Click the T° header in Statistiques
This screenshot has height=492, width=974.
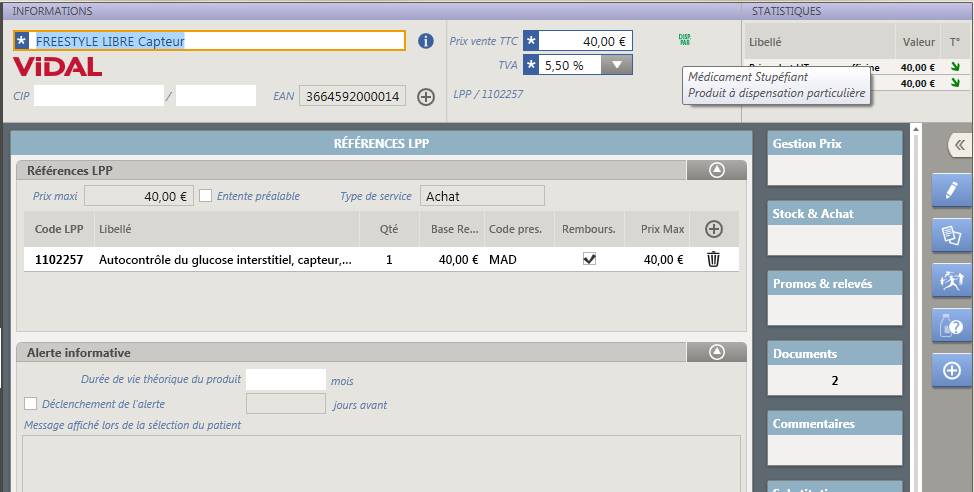tap(955, 42)
